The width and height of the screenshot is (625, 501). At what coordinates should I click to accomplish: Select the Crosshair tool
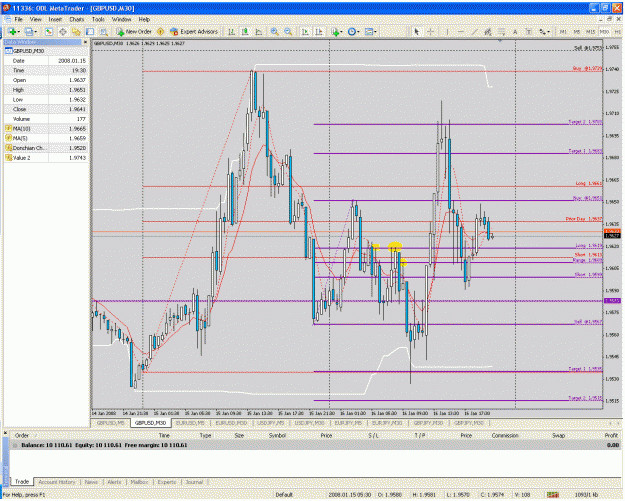pyautogui.click(x=430, y=31)
